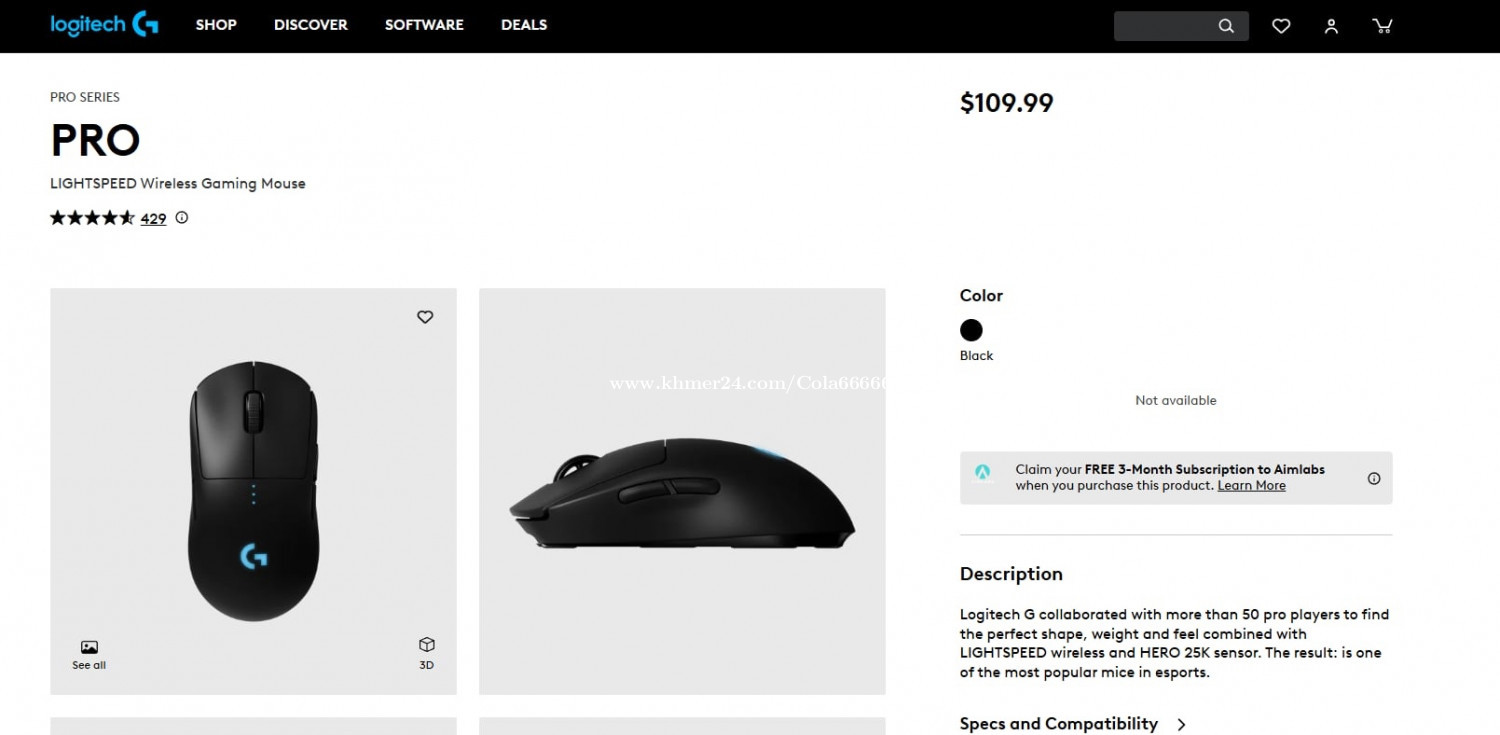The width and height of the screenshot is (1500, 735).
Task: Select the Black color swatch
Action: point(971,330)
